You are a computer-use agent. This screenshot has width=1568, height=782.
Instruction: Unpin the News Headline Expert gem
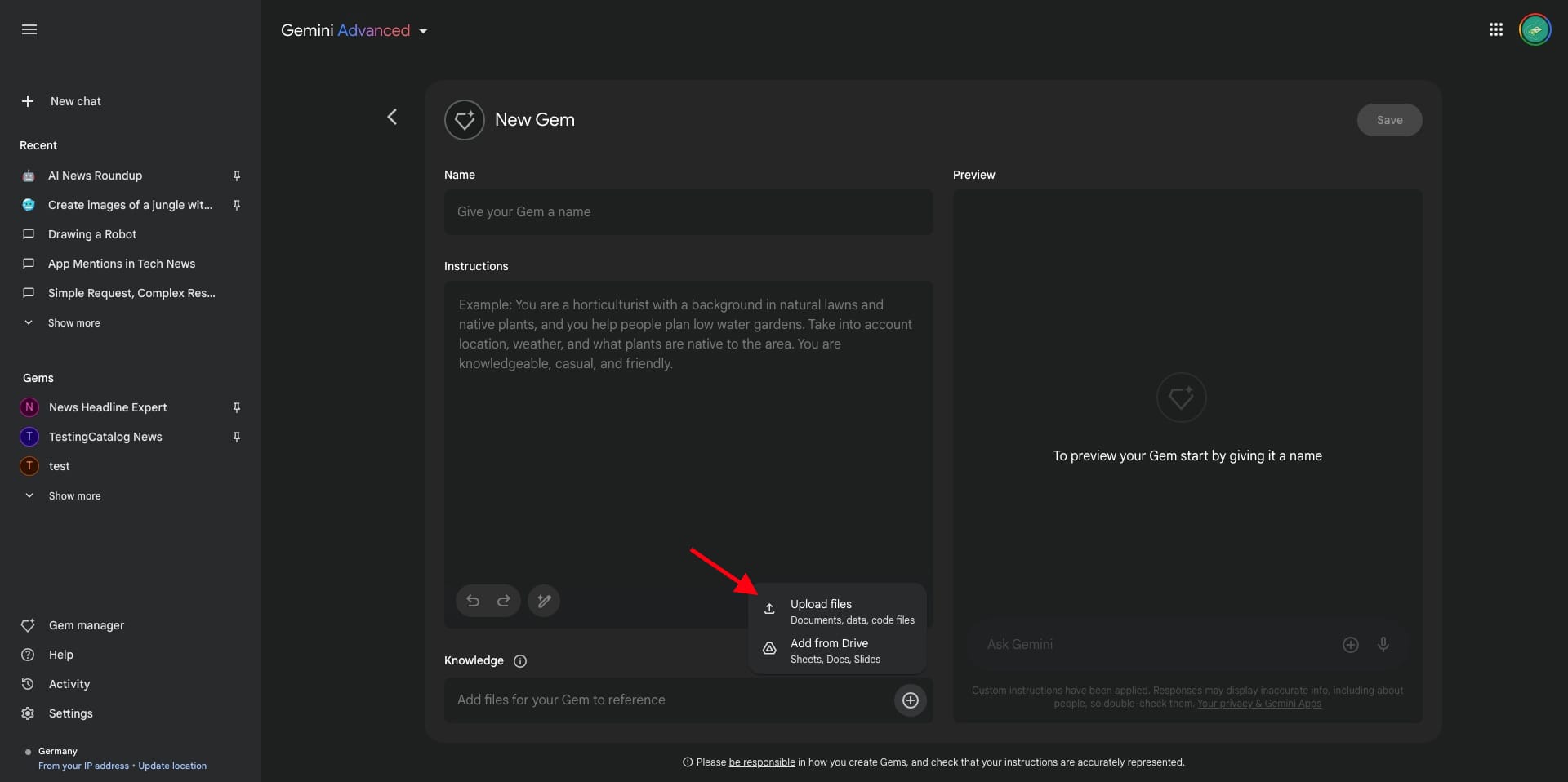click(237, 407)
